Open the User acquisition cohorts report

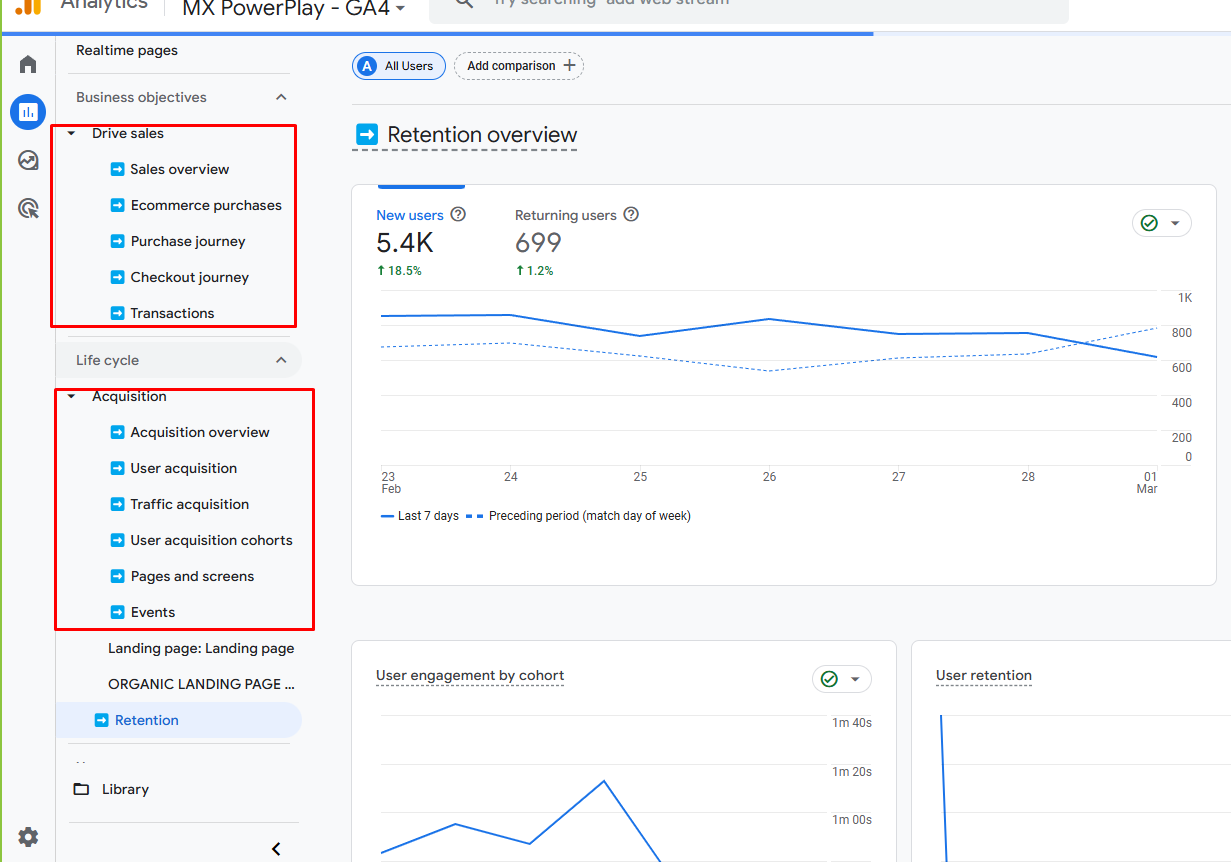click(x=212, y=540)
